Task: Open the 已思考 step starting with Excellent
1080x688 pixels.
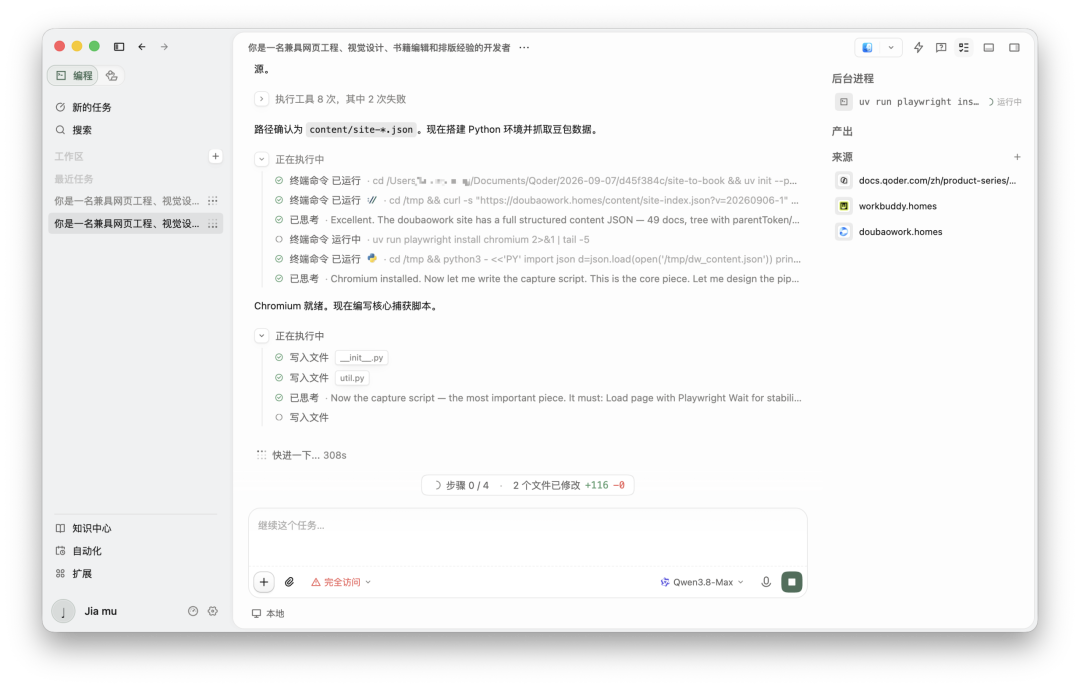Action: coord(536,220)
